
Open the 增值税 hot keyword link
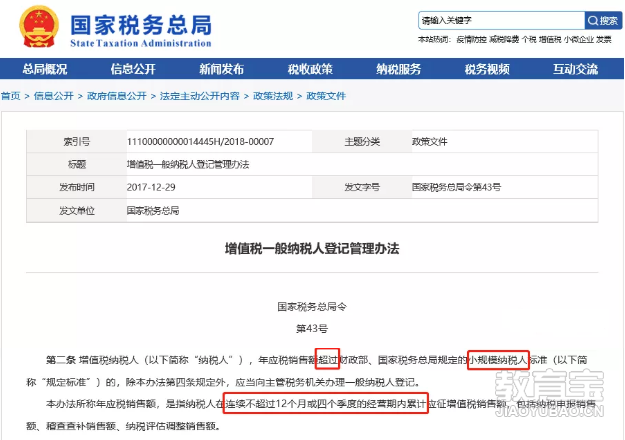[550, 39]
